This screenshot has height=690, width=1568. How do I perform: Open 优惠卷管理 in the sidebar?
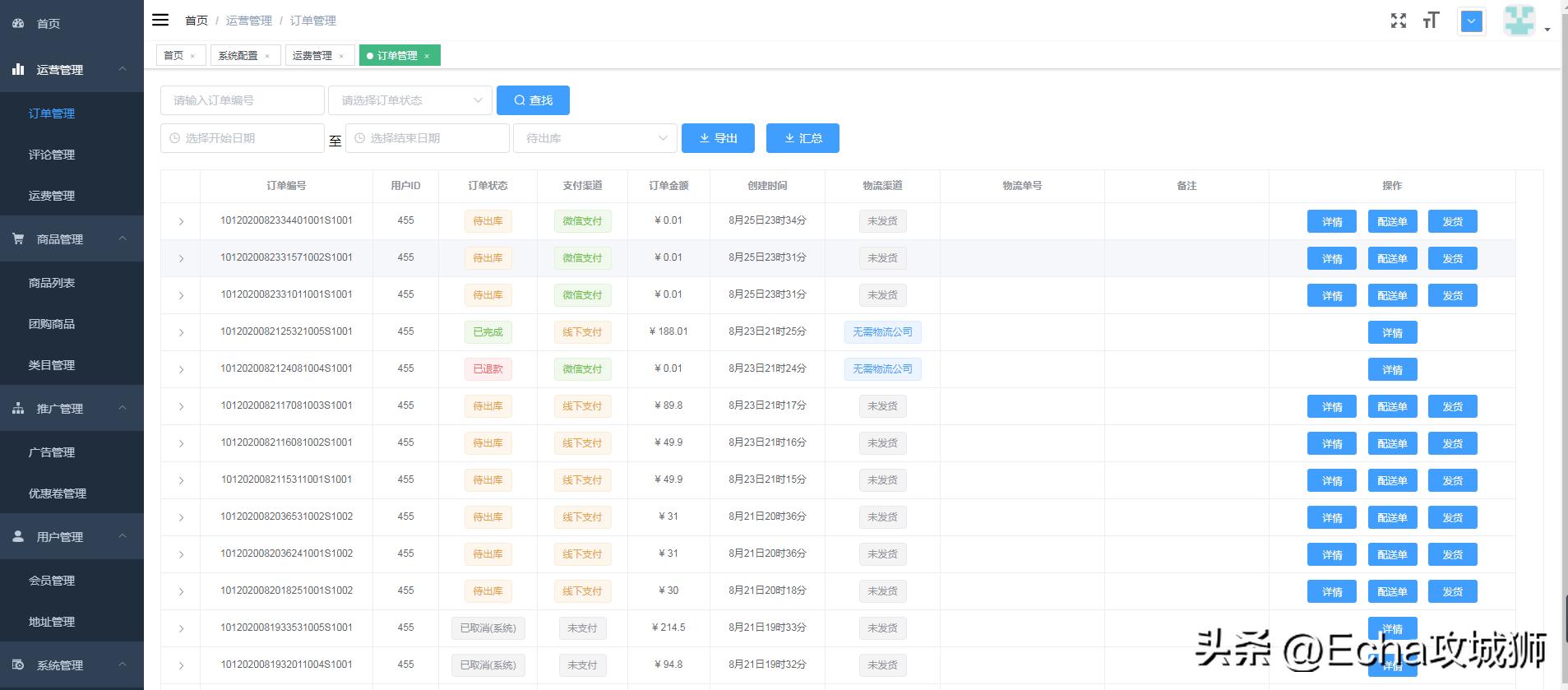pyautogui.click(x=58, y=493)
